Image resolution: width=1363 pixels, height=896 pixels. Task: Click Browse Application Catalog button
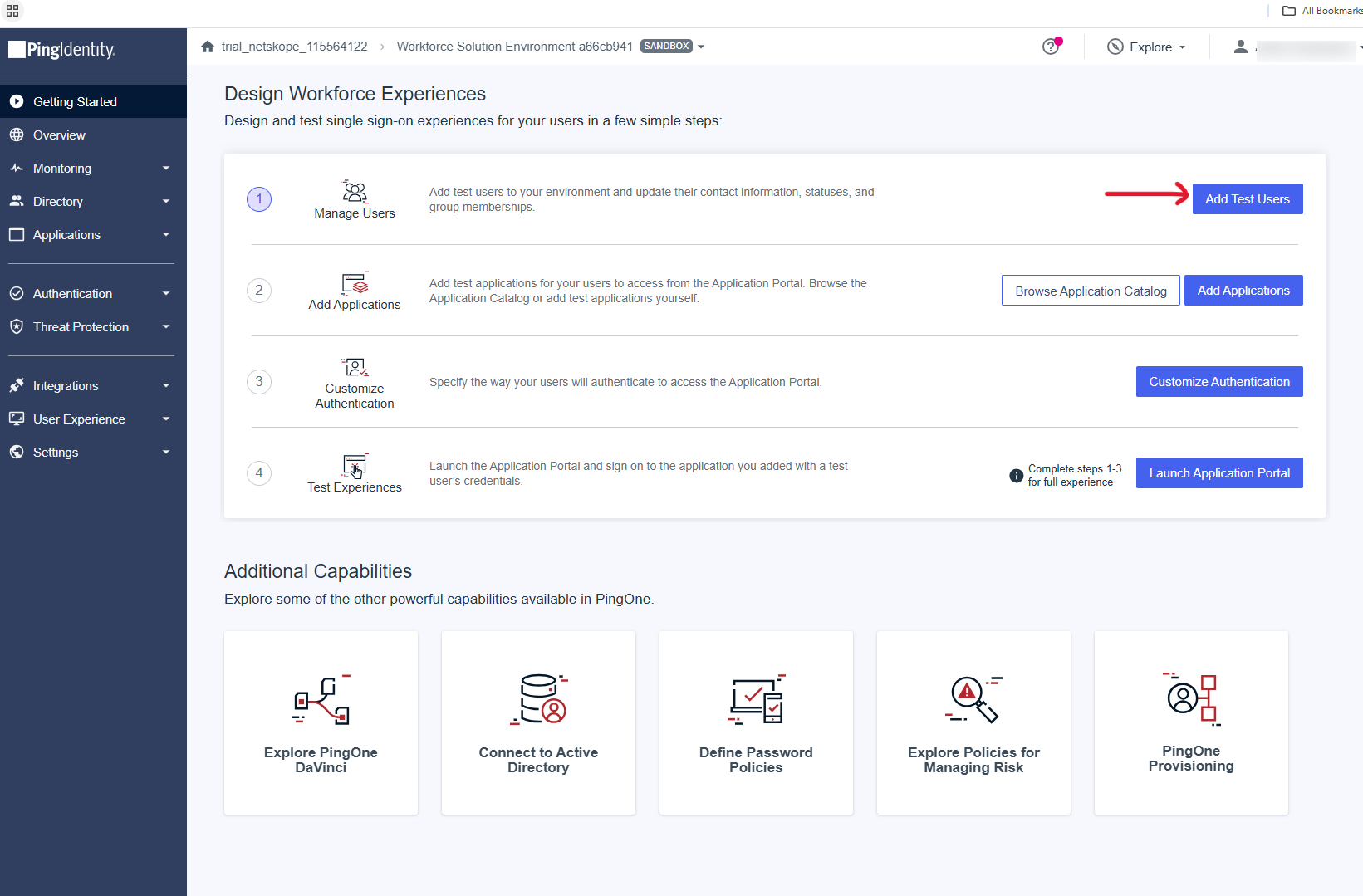(1091, 291)
